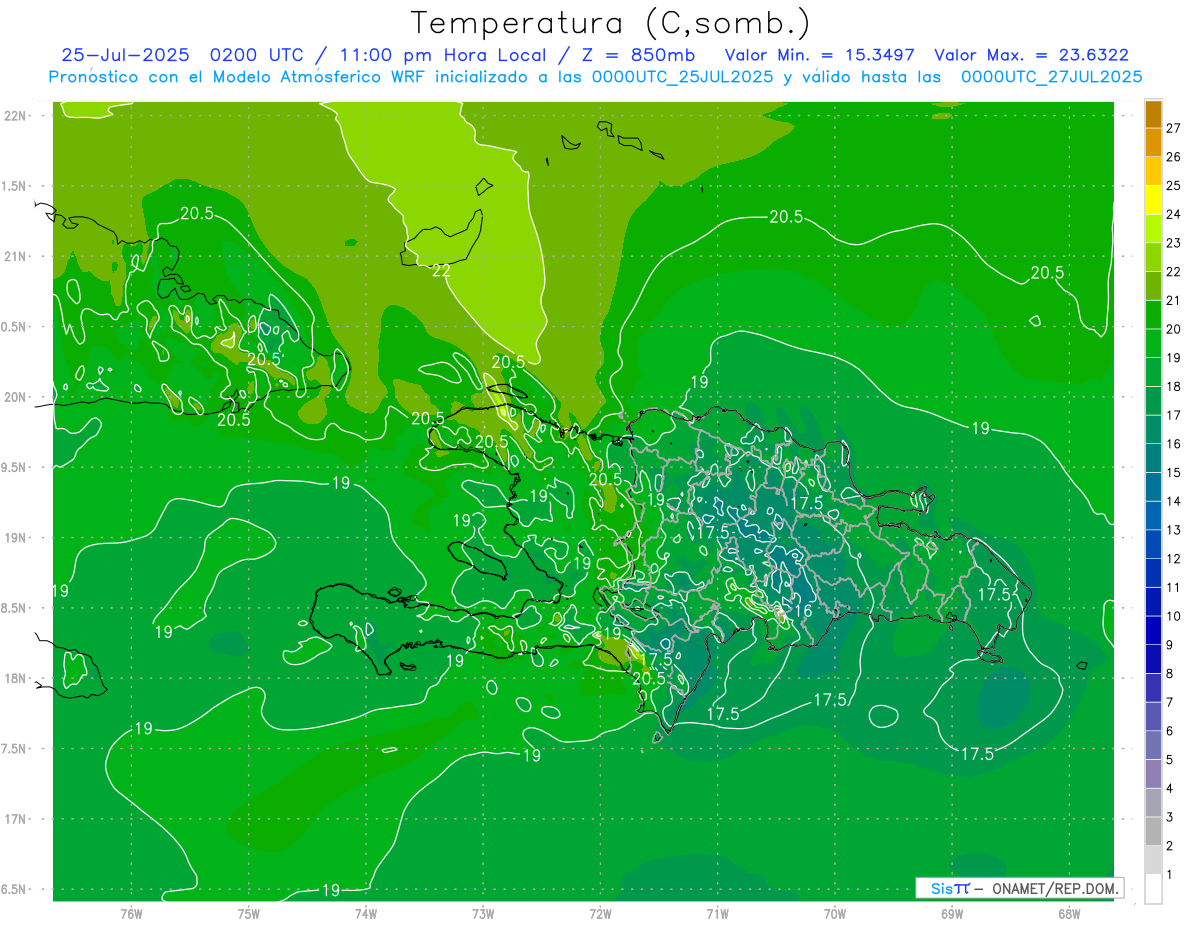
Task: Select valid-until time '0000UTC_27JUL2025'
Action: point(1051,77)
